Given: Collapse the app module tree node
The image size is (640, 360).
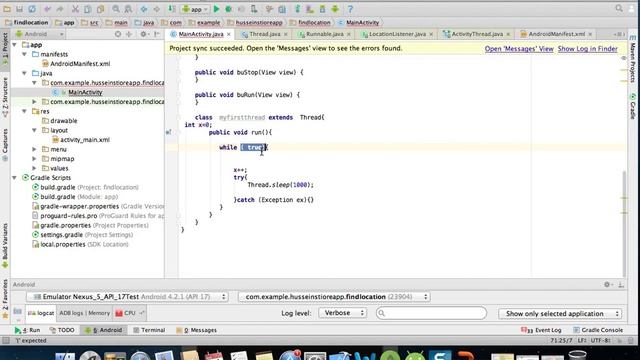Looking at the screenshot, I should click(x=15, y=45).
